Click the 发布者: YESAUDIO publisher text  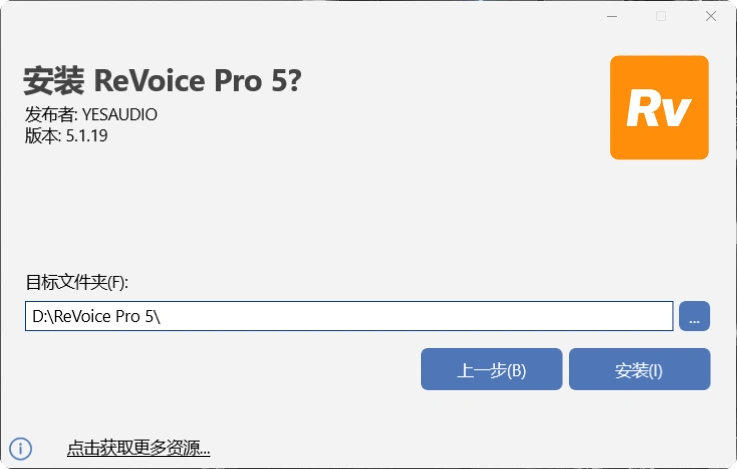click(91, 114)
